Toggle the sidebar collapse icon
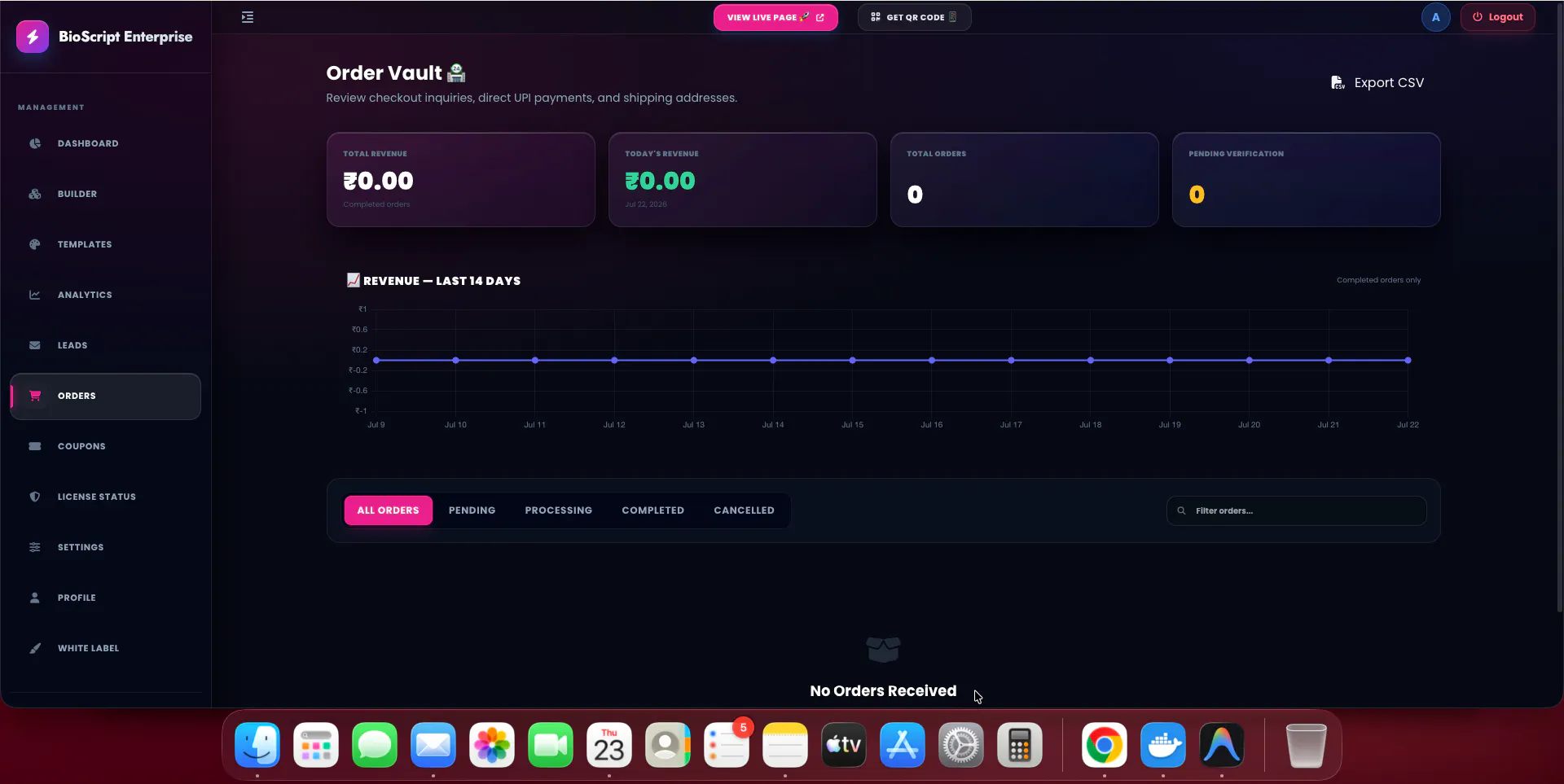The height and width of the screenshot is (784, 1564). tap(248, 17)
